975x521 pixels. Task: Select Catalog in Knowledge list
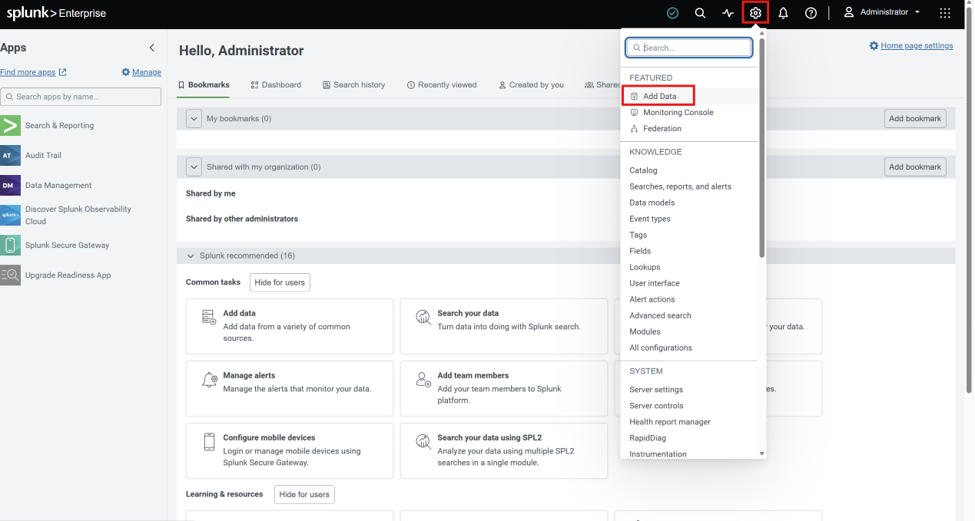coord(643,170)
